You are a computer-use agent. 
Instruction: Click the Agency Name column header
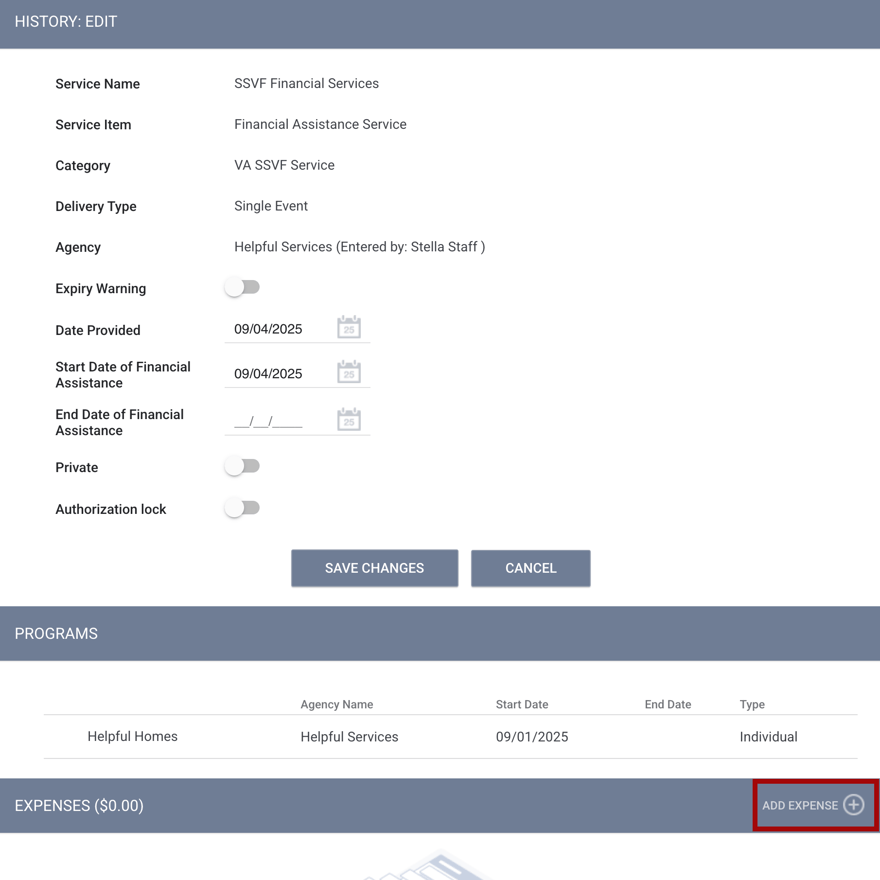tap(337, 704)
